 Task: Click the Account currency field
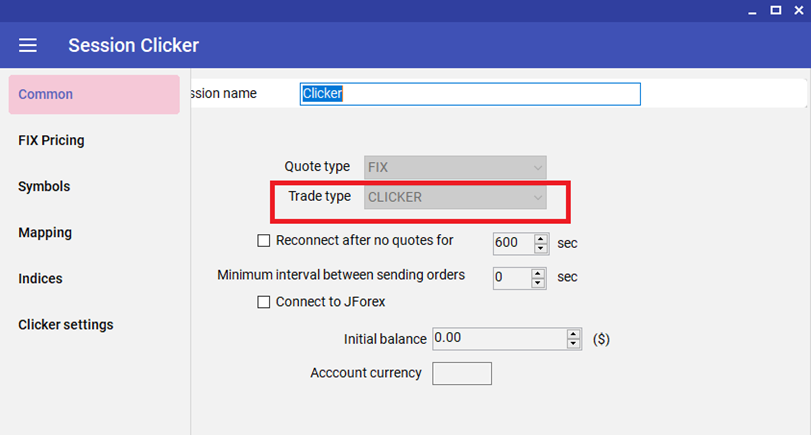coord(461,374)
